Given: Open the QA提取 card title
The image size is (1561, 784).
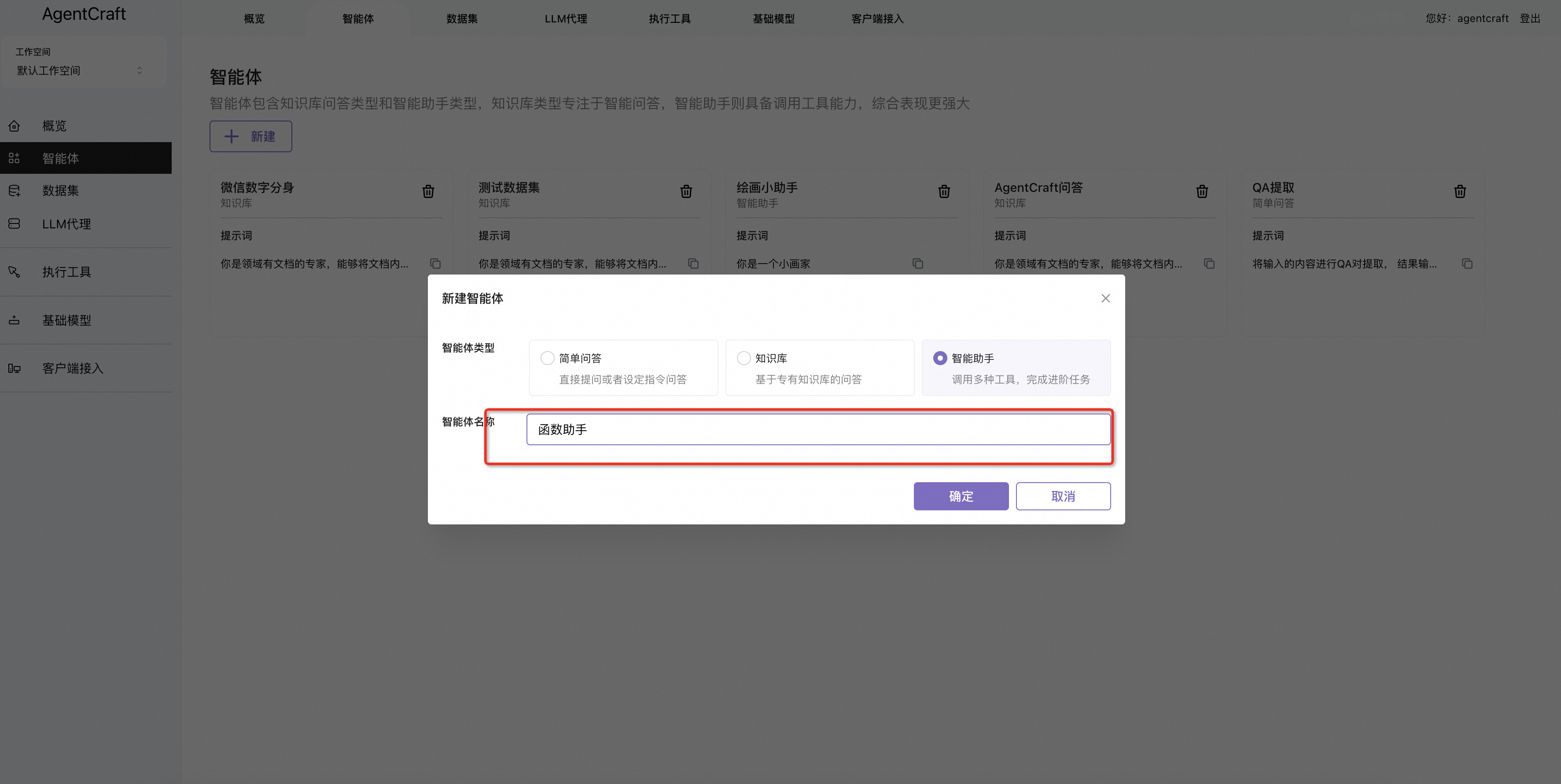Looking at the screenshot, I should pos(1273,188).
